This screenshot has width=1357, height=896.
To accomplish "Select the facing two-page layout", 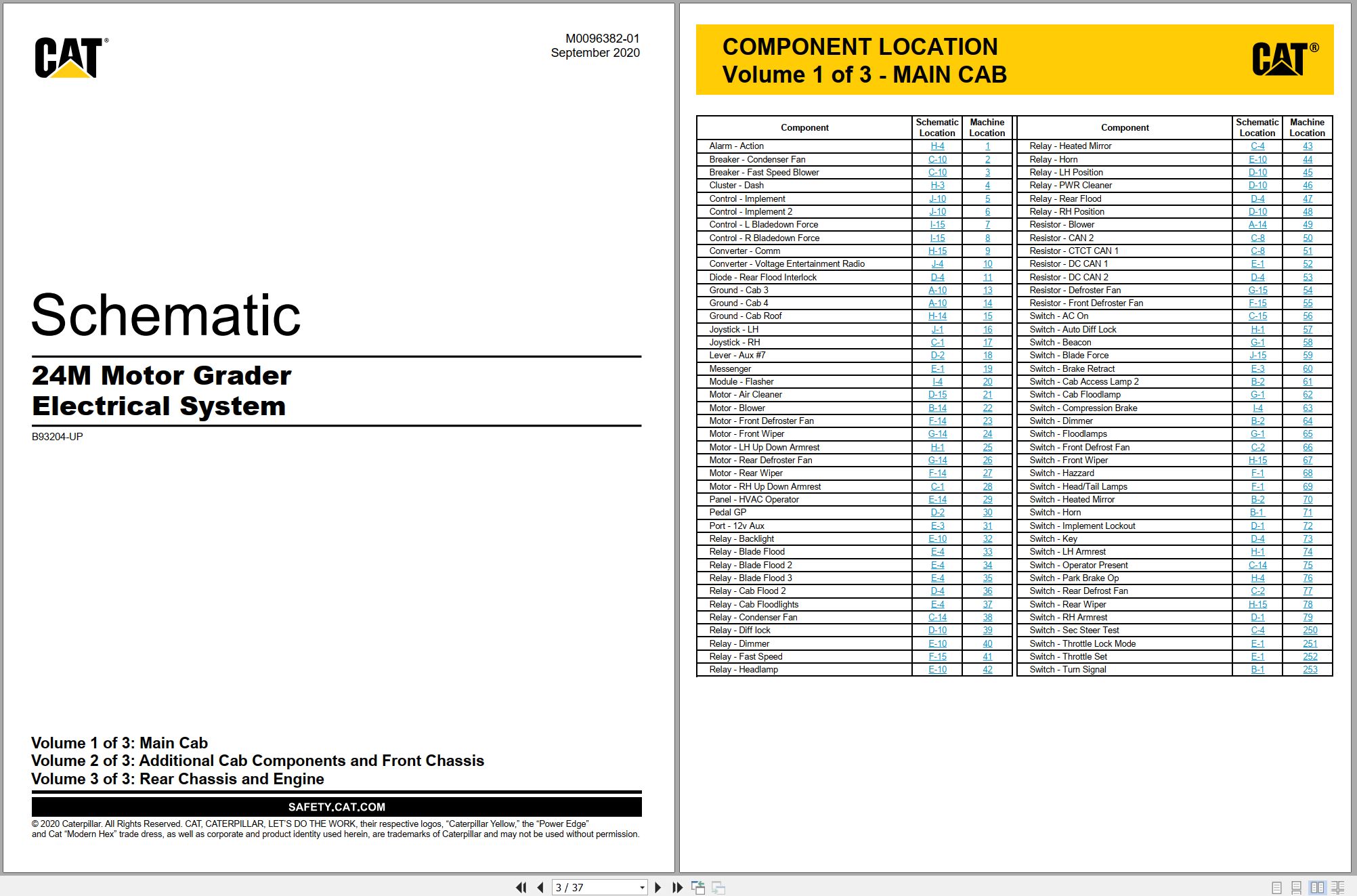I will [x=1317, y=887].
